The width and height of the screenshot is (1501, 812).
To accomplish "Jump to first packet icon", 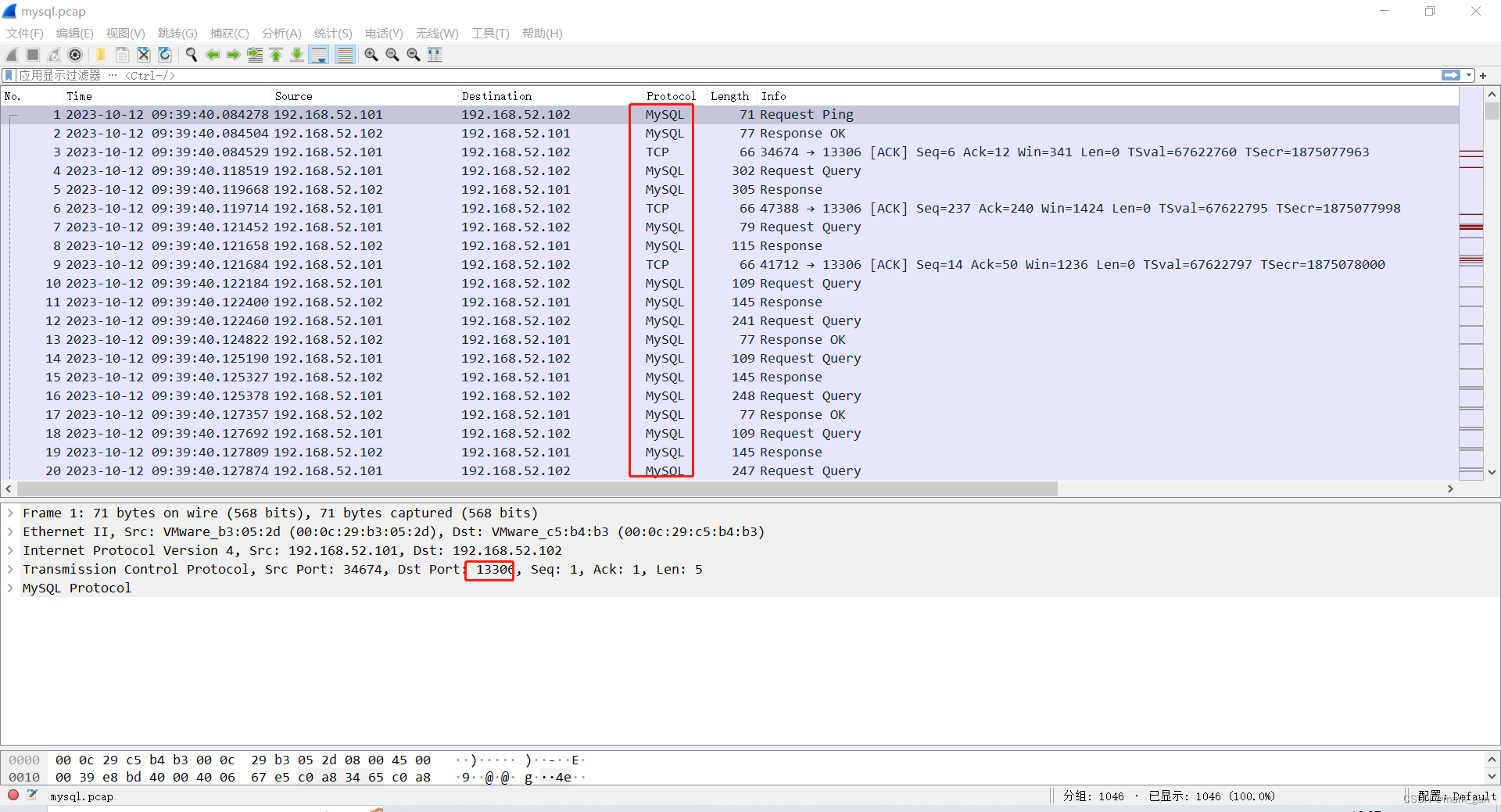I will coord(275,55).
